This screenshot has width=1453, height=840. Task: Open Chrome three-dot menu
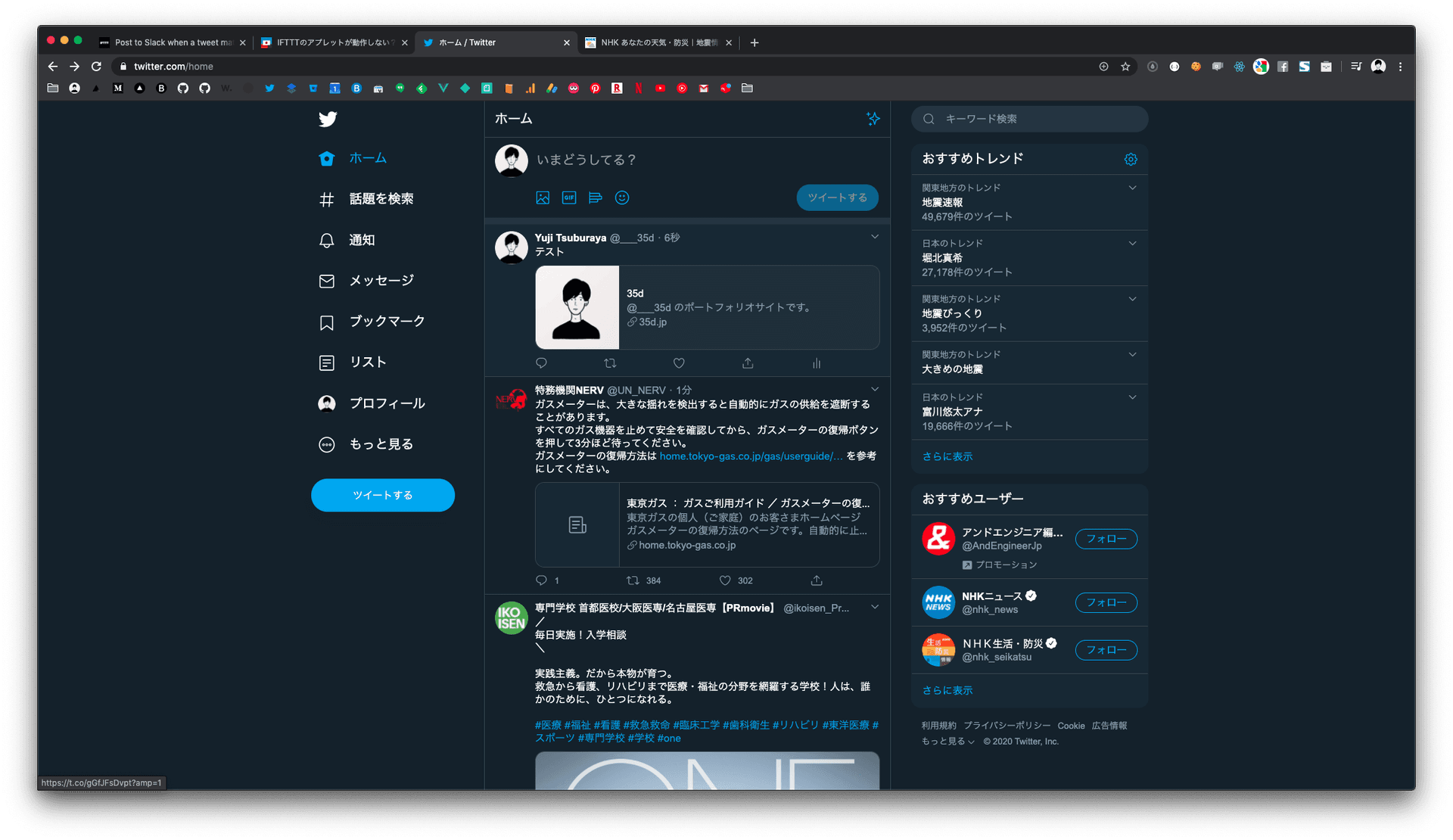1400,67
